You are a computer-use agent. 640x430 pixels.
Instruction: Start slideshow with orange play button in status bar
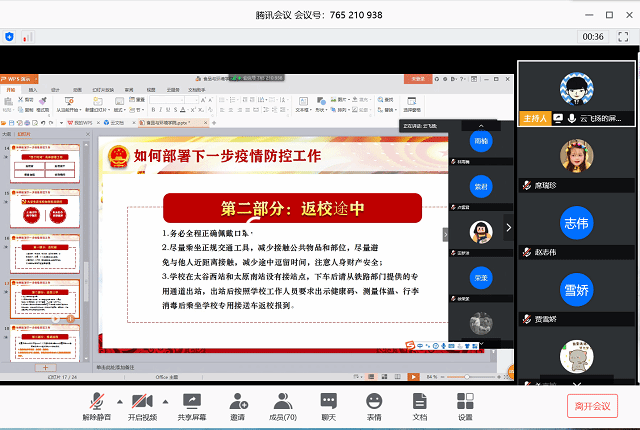[413, 377]
